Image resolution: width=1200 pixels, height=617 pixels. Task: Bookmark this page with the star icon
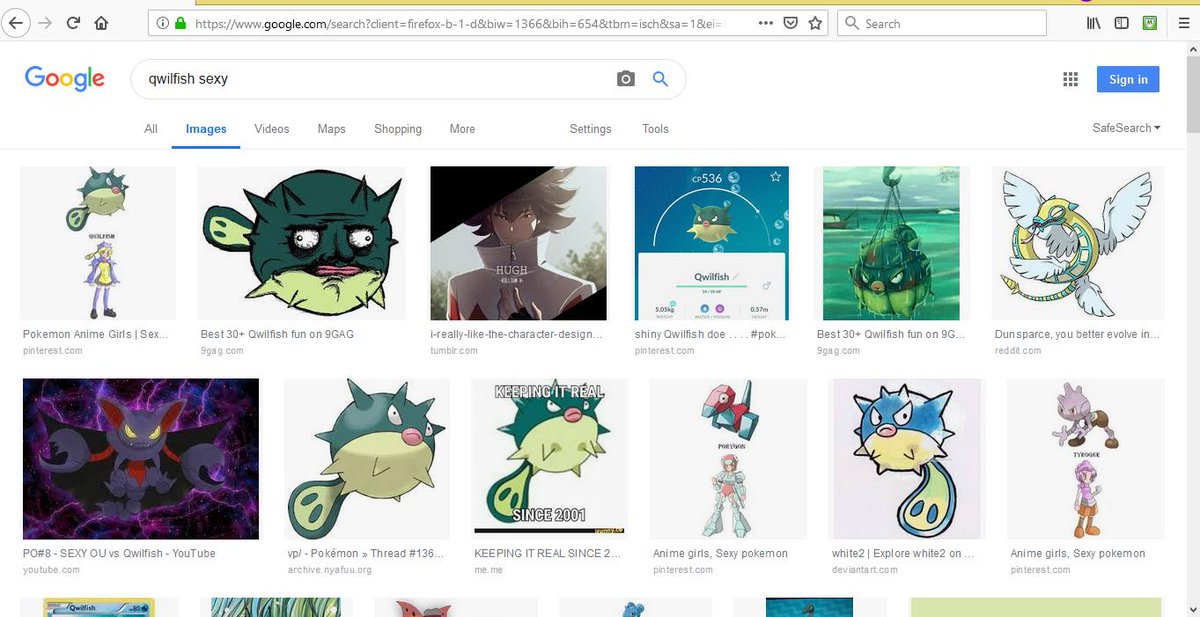(815, 23)
